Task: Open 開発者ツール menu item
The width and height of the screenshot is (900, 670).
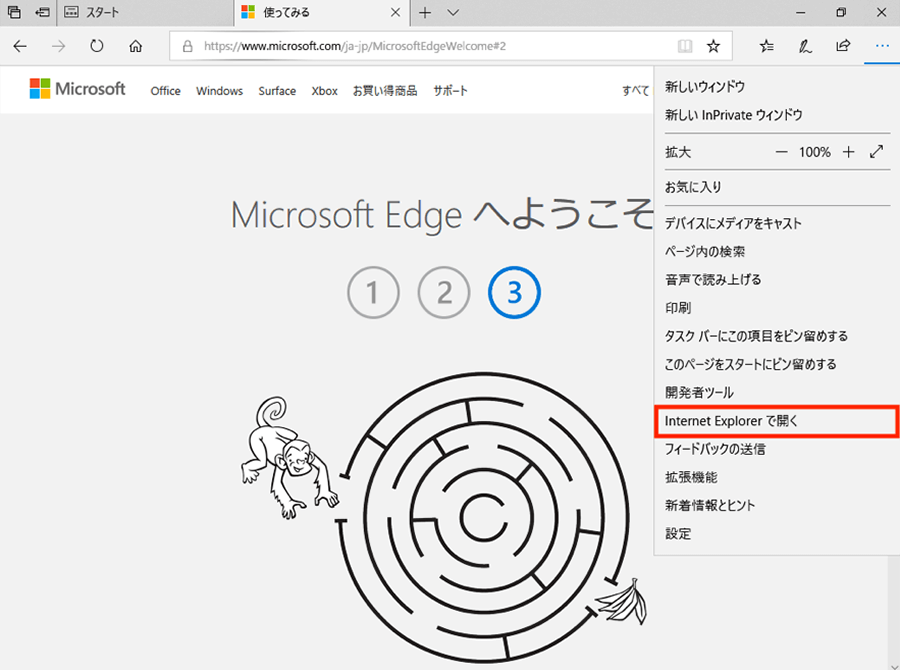Action: click(777, 392)
